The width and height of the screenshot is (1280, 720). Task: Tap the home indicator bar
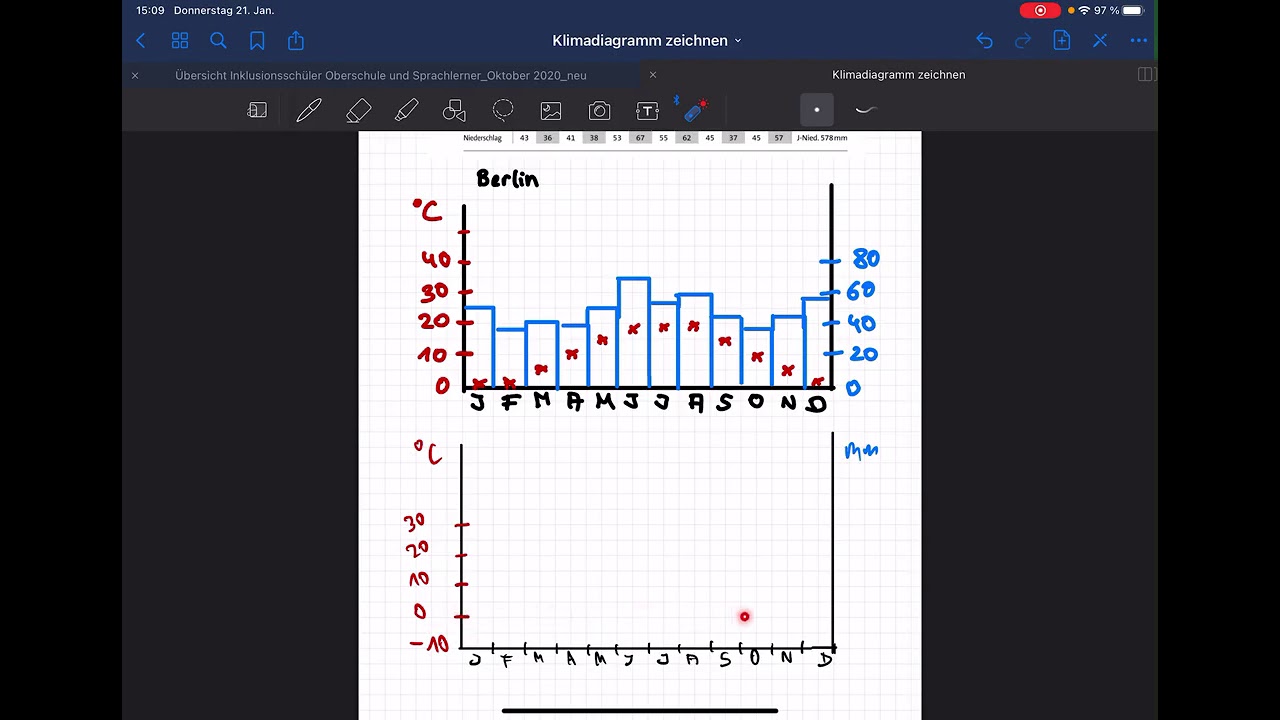[x=640, y=711]
